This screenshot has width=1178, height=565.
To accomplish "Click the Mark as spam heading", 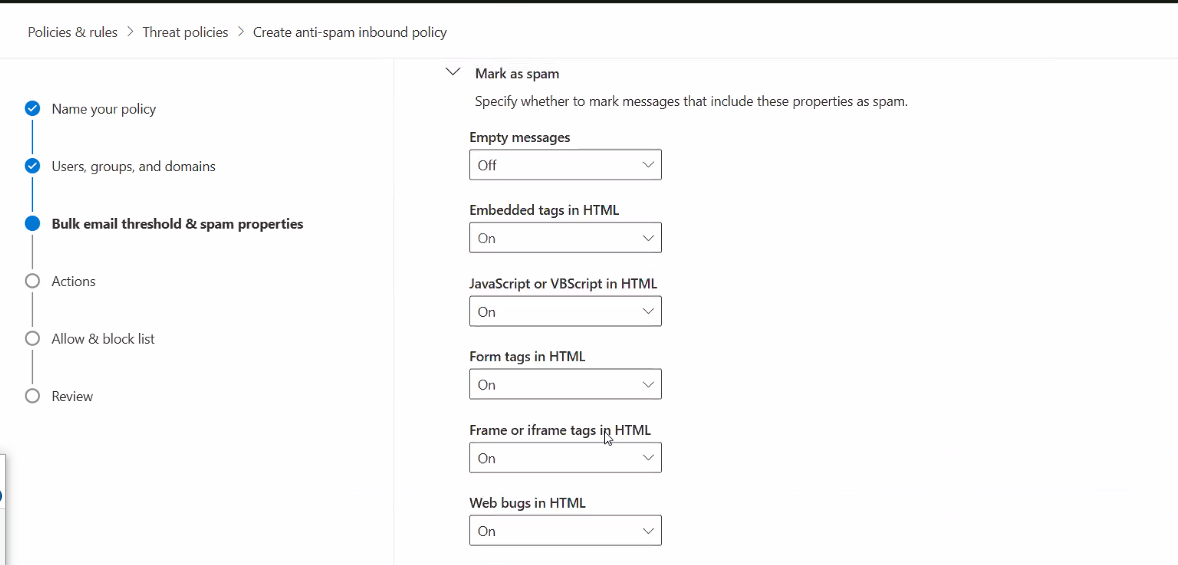I will click(517, 74).
